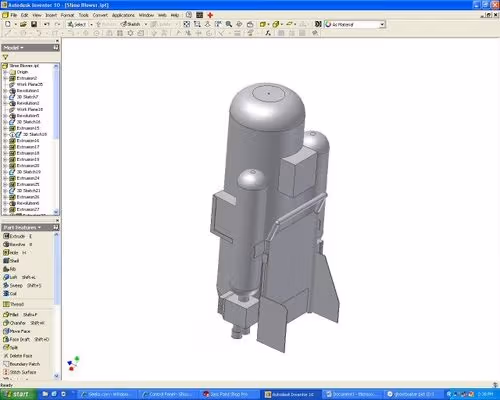Select the Fillet tool

(x=20, y=315)
